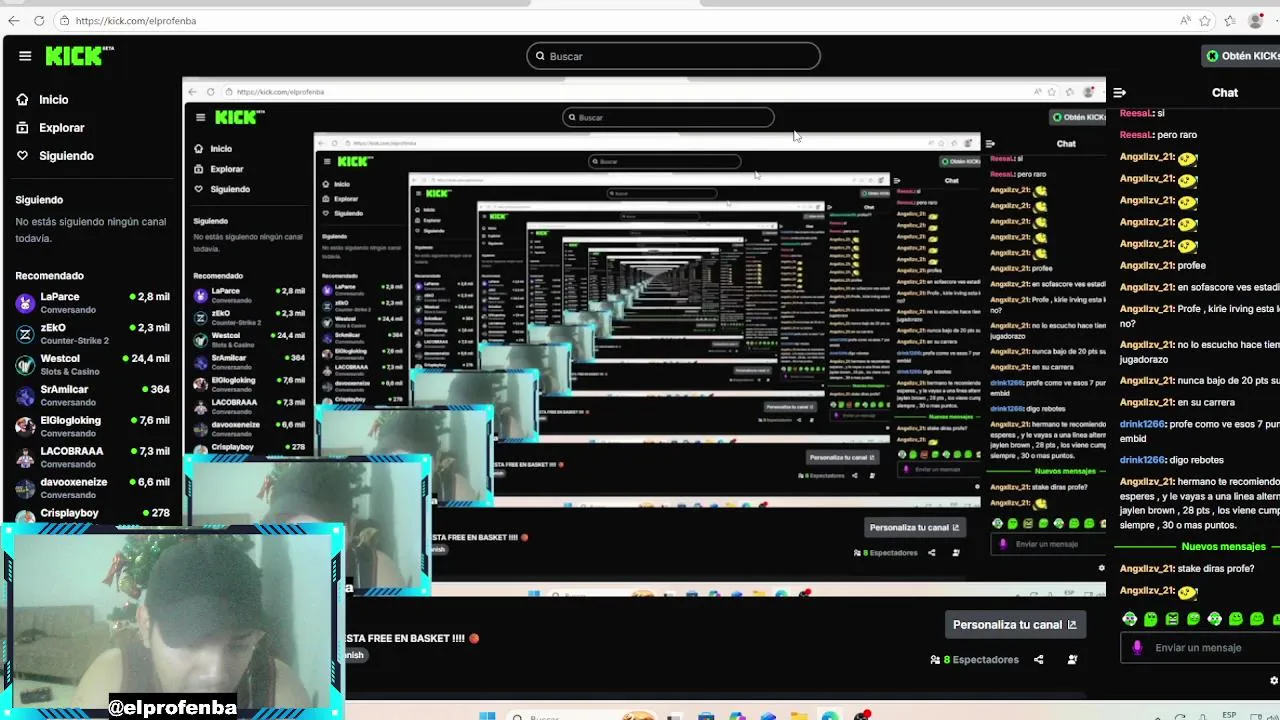Click the zEkO channel avatar
This screenshot has height=720, width=1280.
click(25, 334)
